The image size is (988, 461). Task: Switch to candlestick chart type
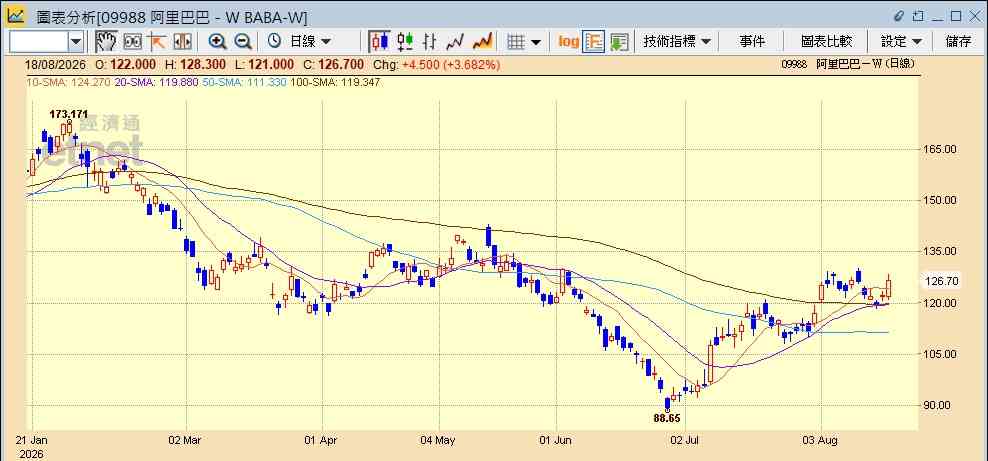click(380, 42)
